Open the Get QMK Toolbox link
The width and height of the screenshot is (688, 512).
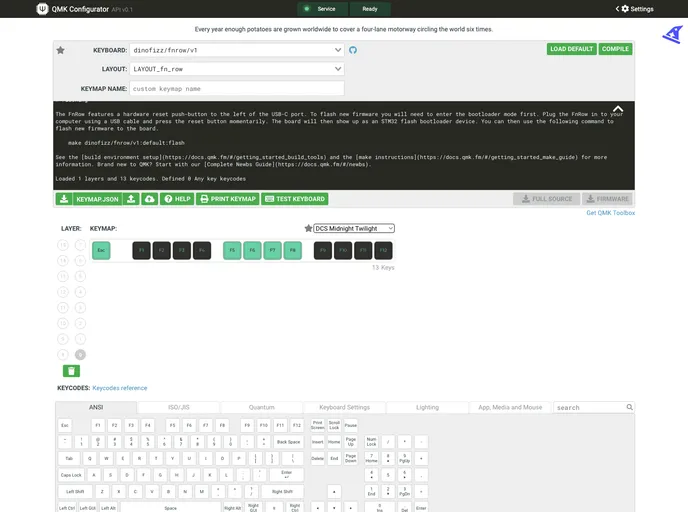click(x=610, y=213)
